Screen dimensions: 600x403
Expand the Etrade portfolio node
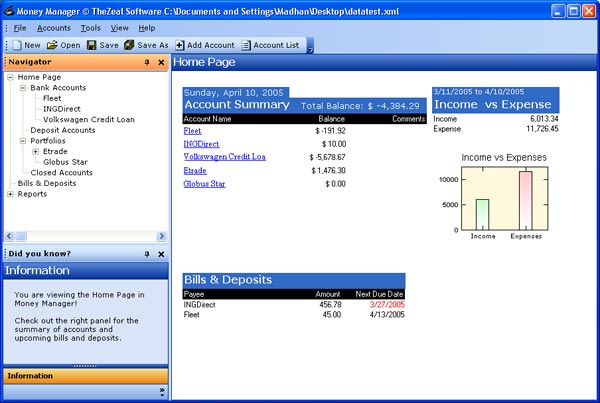click(35, 151)
